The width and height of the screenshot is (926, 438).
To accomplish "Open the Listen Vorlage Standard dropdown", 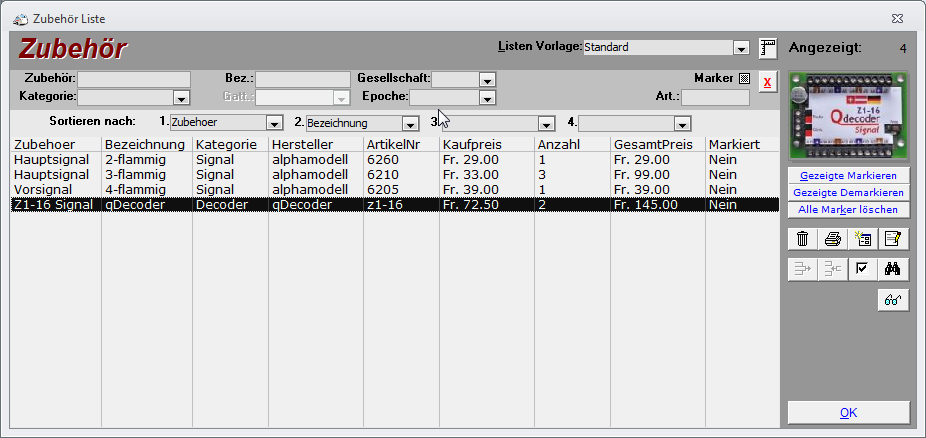I will pos(741,48).
